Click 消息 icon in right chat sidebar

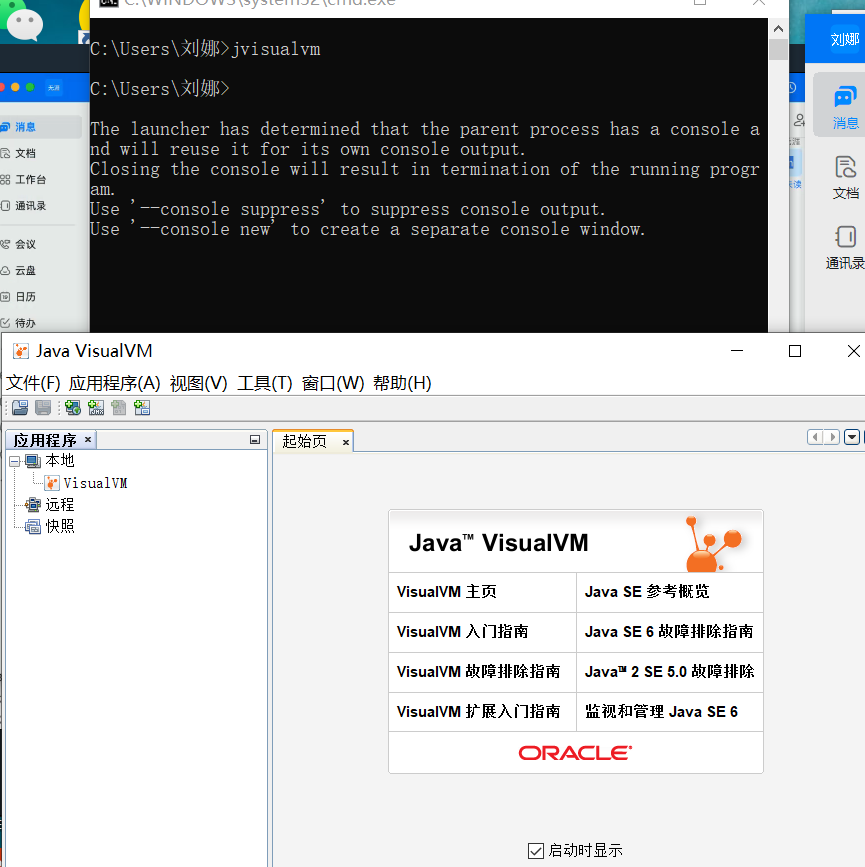(x=845, y=97)
